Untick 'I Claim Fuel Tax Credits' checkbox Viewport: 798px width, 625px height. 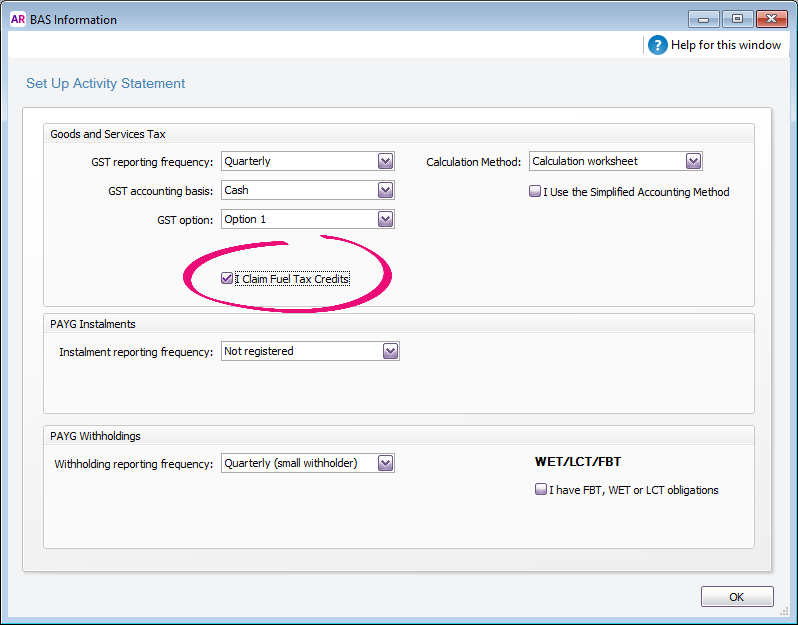tap(227, 279)
